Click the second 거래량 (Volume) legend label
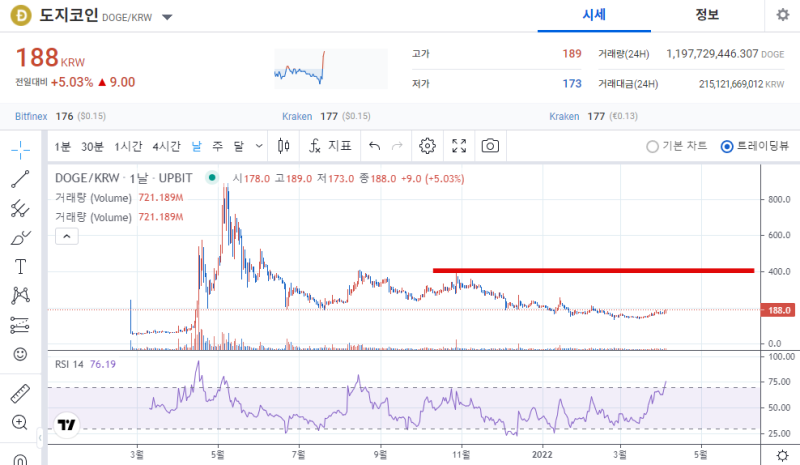The image size is (800, 465). click(93, 217)
